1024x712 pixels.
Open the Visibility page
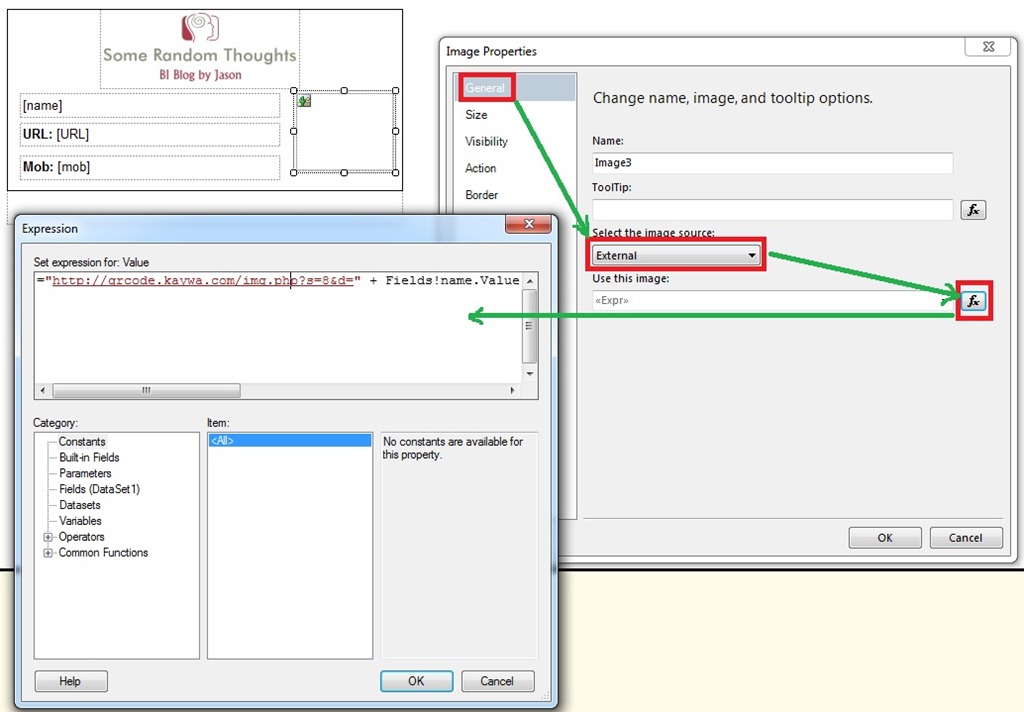(486, 141)
